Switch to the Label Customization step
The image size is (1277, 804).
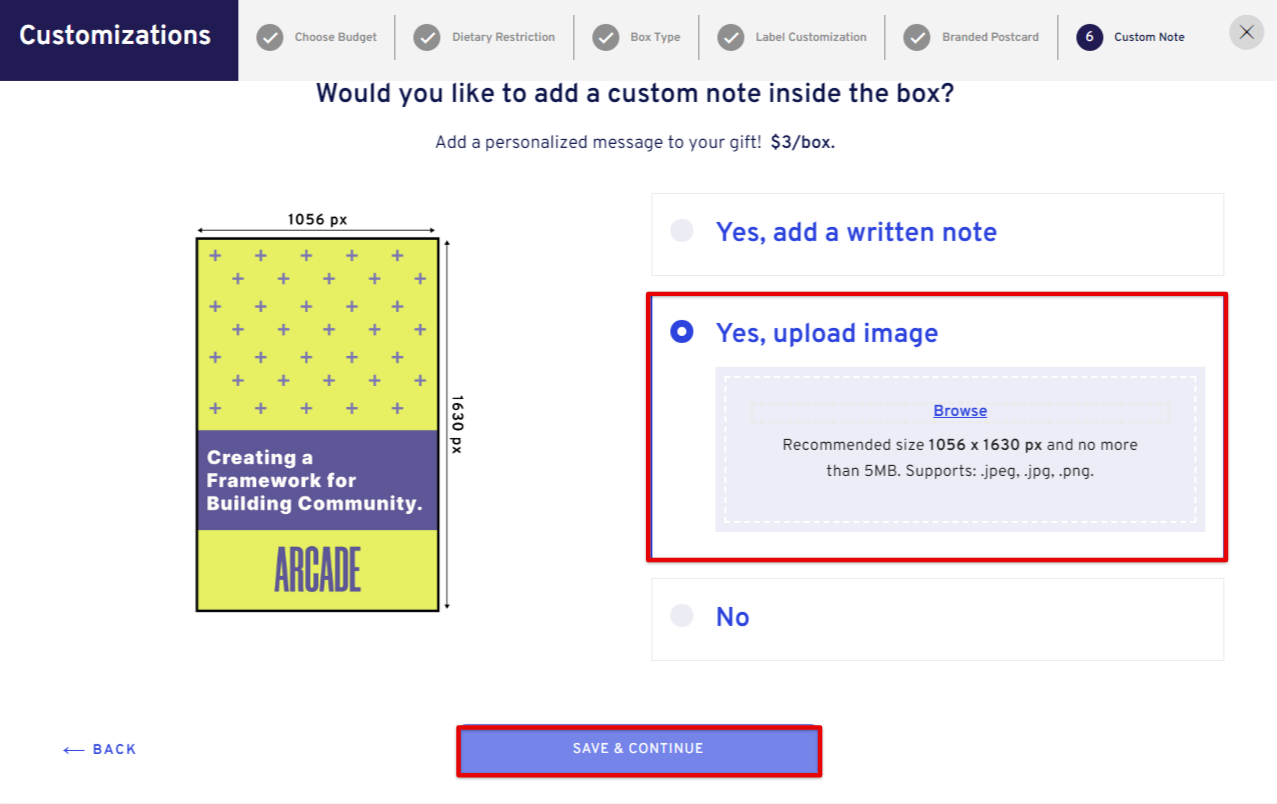click(811, 37)
